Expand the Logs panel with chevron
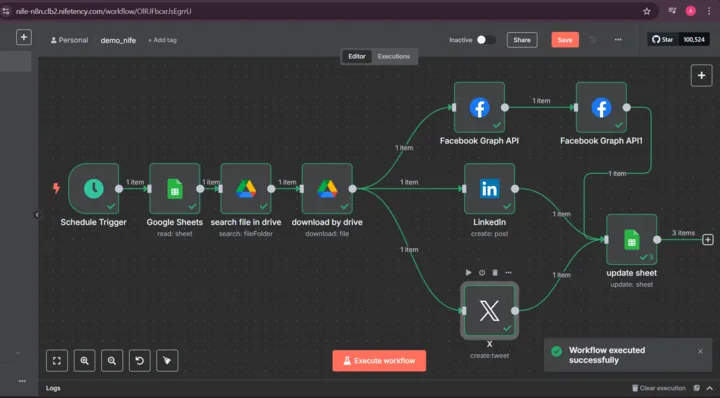Image resolution: width=720 pixels, height=398 pixels. 710,388
